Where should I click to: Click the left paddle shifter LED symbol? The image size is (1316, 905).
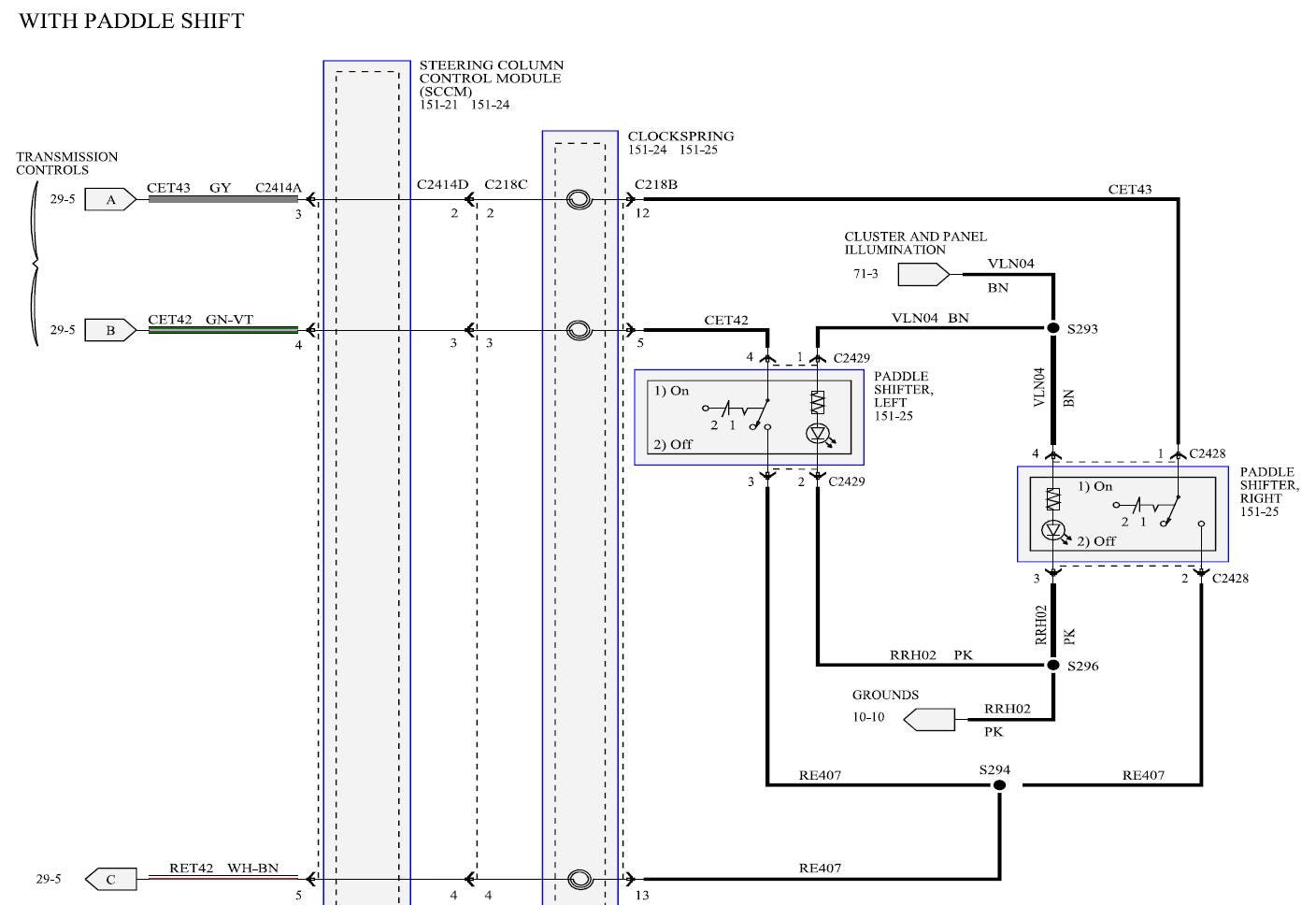(818, 433)
